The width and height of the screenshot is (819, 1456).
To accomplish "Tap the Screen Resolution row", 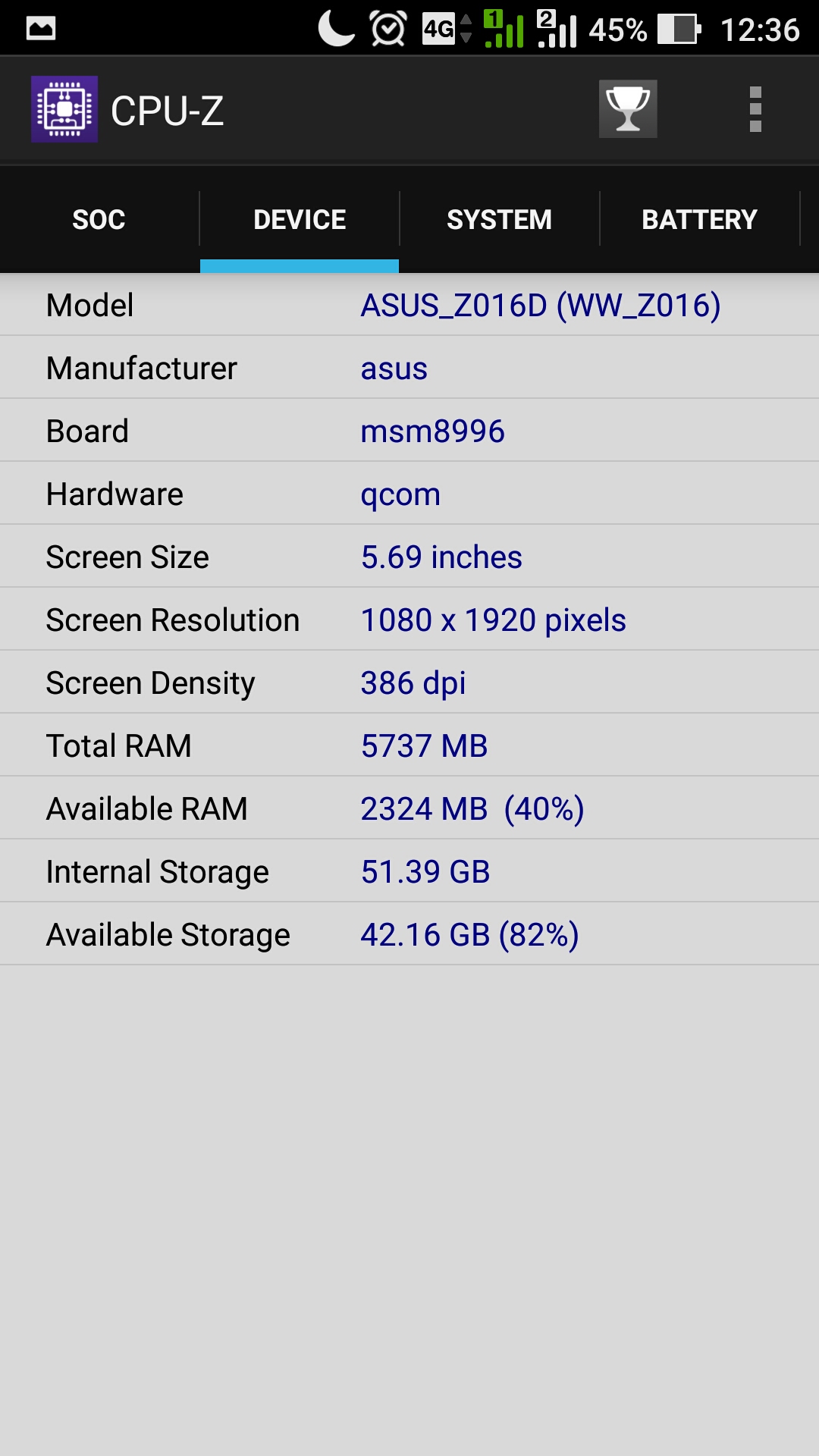I will (409, 620).
